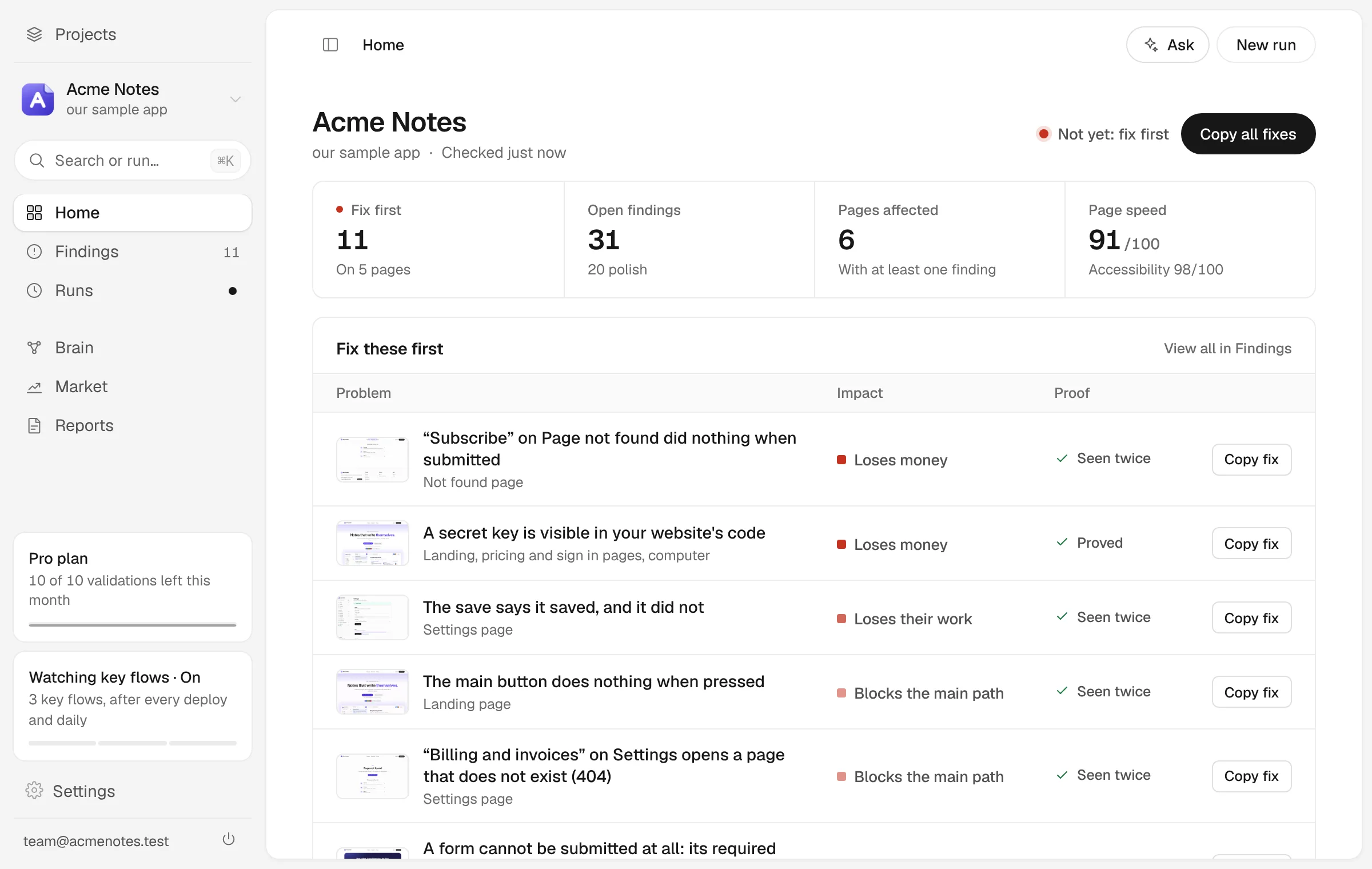Click the Runs clock icon
Screen dimensions: 1372x869
coord(34,290)
